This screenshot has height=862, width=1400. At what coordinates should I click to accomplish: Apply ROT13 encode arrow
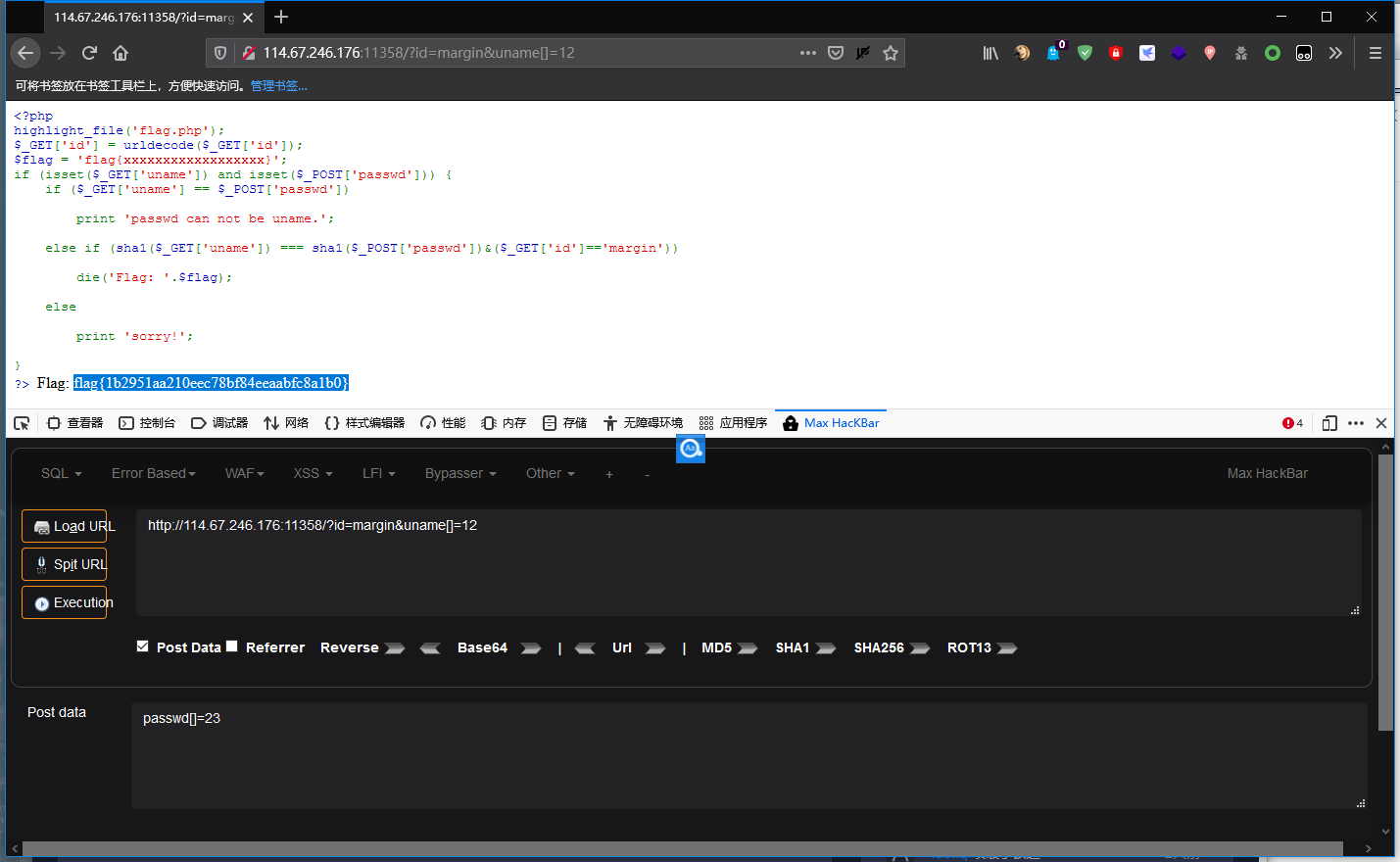pyautogui.click(x=1007, y=648)
